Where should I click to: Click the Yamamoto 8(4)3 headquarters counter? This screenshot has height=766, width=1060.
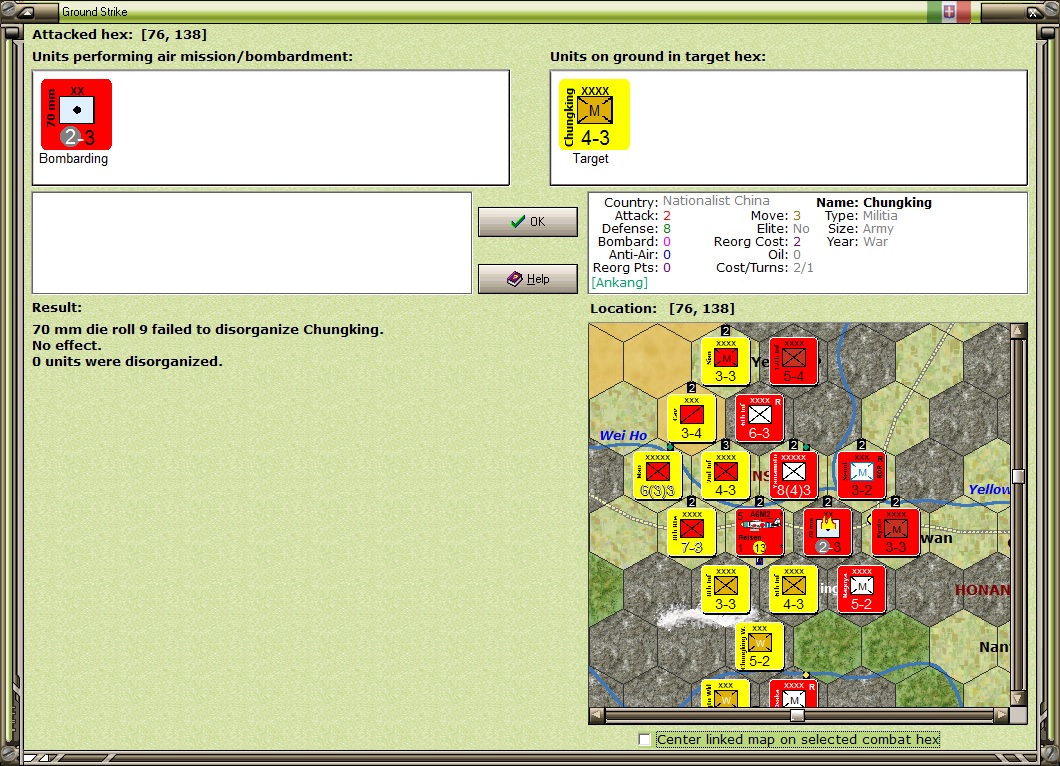tap(794, 475)
